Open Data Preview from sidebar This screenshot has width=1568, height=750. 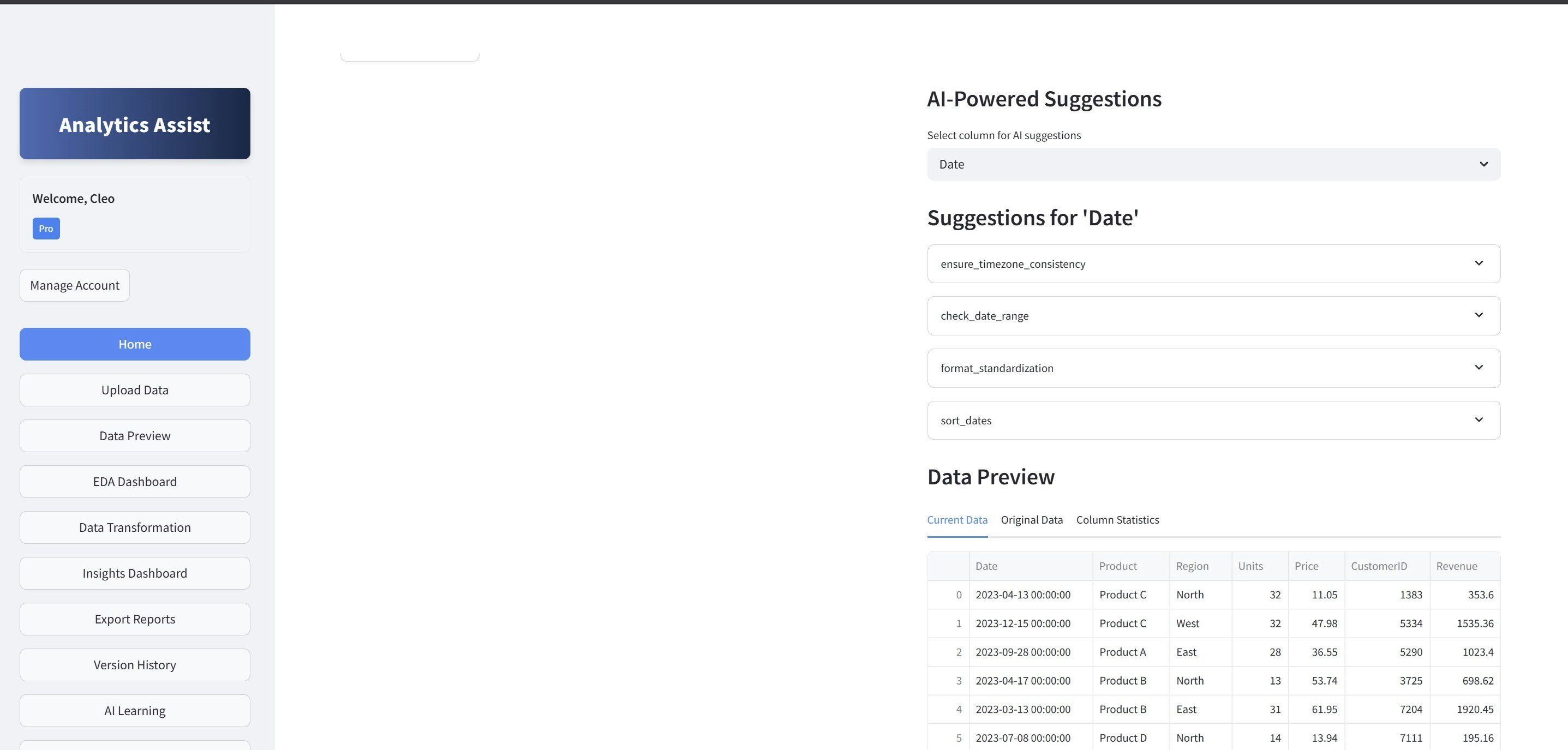click(x=135, y=436)
